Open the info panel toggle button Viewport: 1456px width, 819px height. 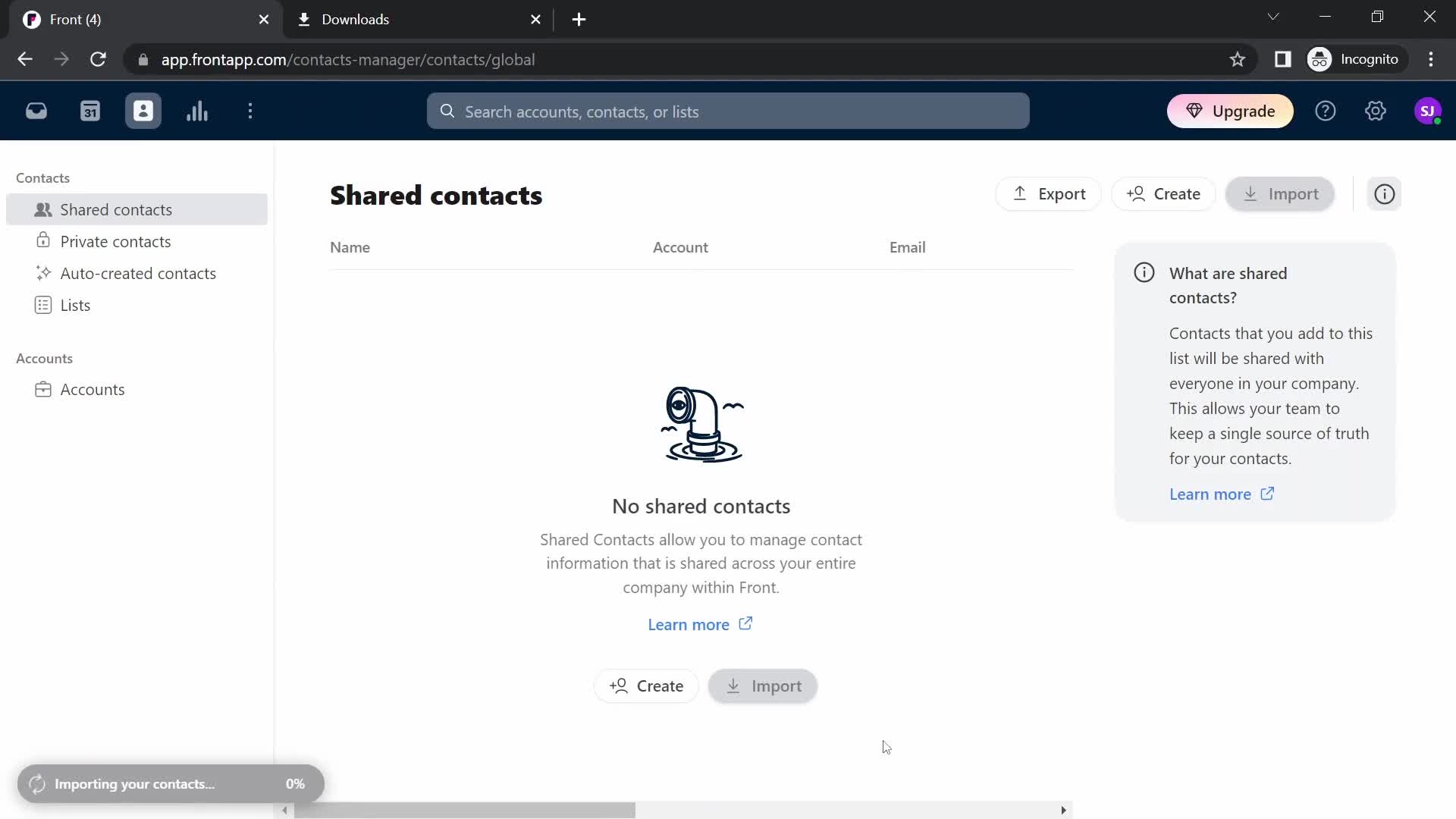pos(1385,193)
